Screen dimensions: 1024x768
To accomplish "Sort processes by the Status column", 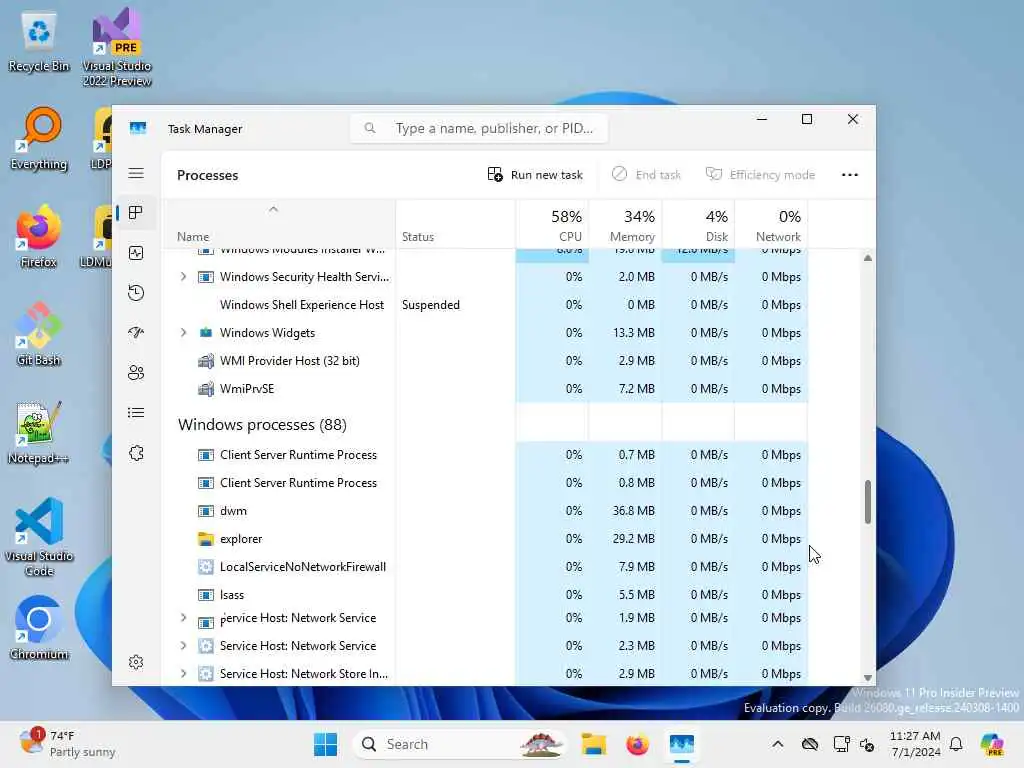I will pos(455,224).
